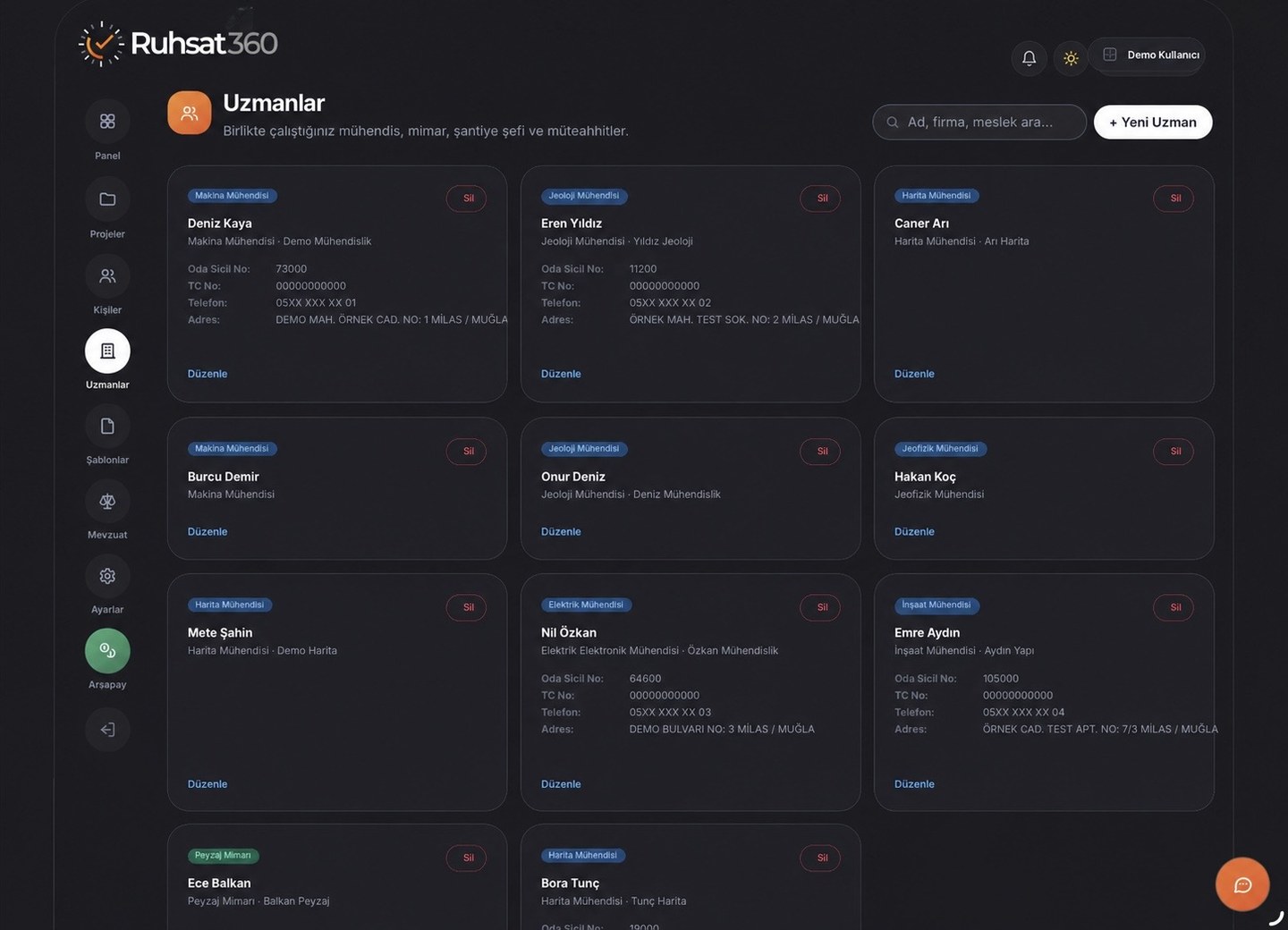Screen dimensions: 1288x930
Task: Click Harita Mühendisi tag on Caner Arı
Action: pos(936,196)
